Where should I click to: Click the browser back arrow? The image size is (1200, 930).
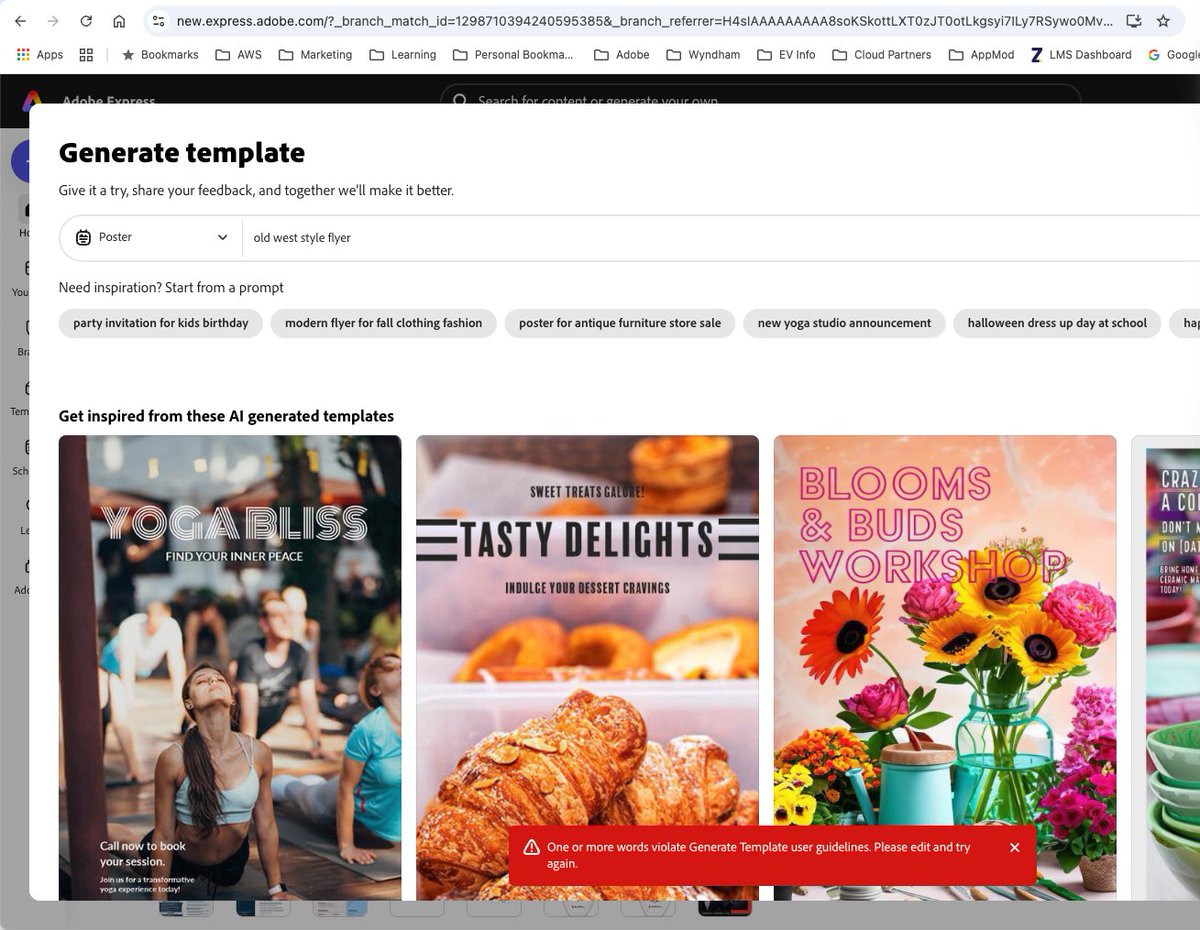[20, 21]
